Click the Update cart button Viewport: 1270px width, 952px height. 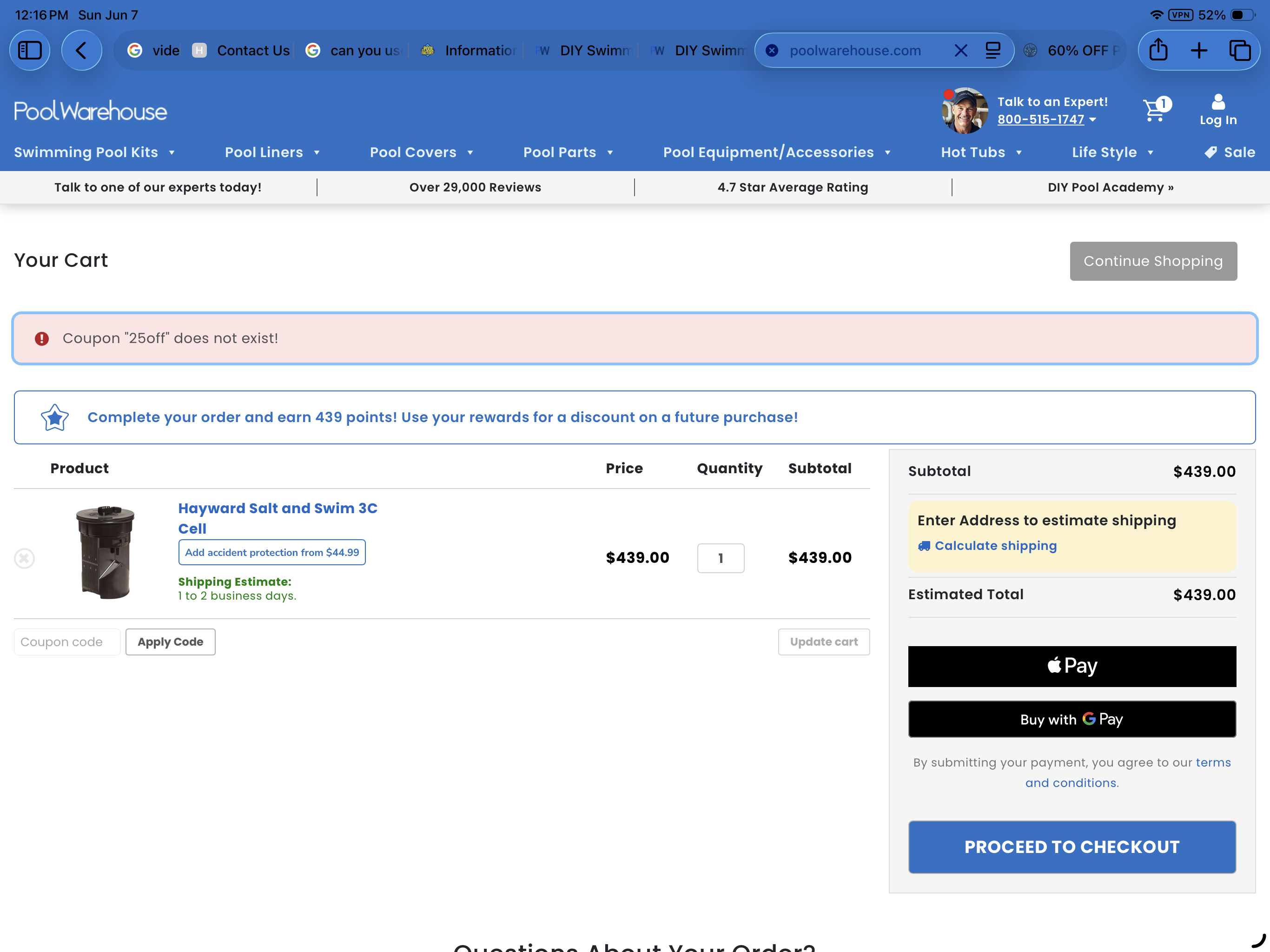824,642
